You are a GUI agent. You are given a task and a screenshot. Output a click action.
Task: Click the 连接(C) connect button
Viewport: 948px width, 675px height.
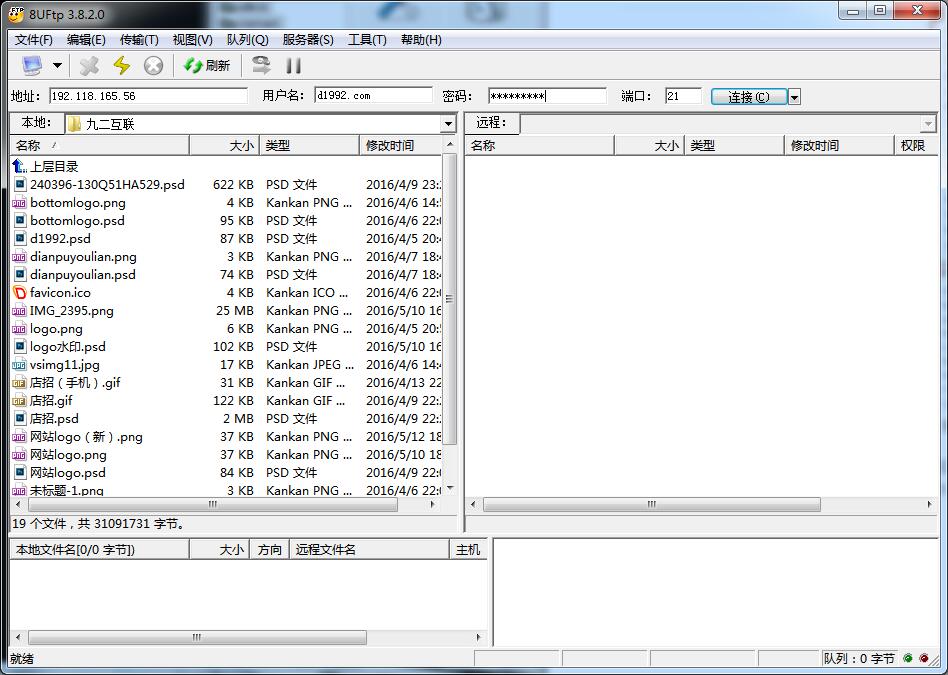tap(748, 97)
